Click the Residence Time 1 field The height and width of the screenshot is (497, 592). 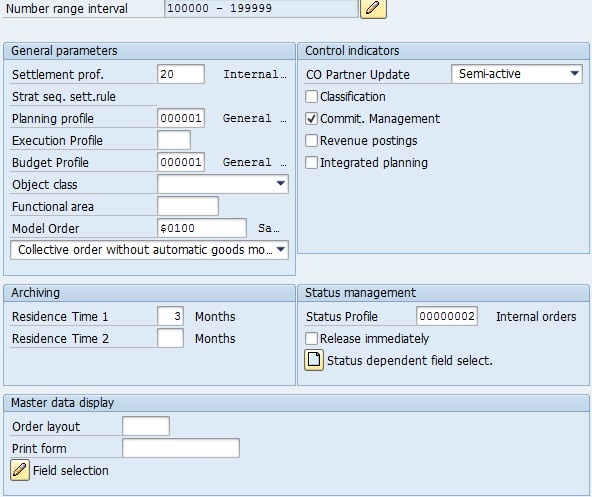point(171,316)
